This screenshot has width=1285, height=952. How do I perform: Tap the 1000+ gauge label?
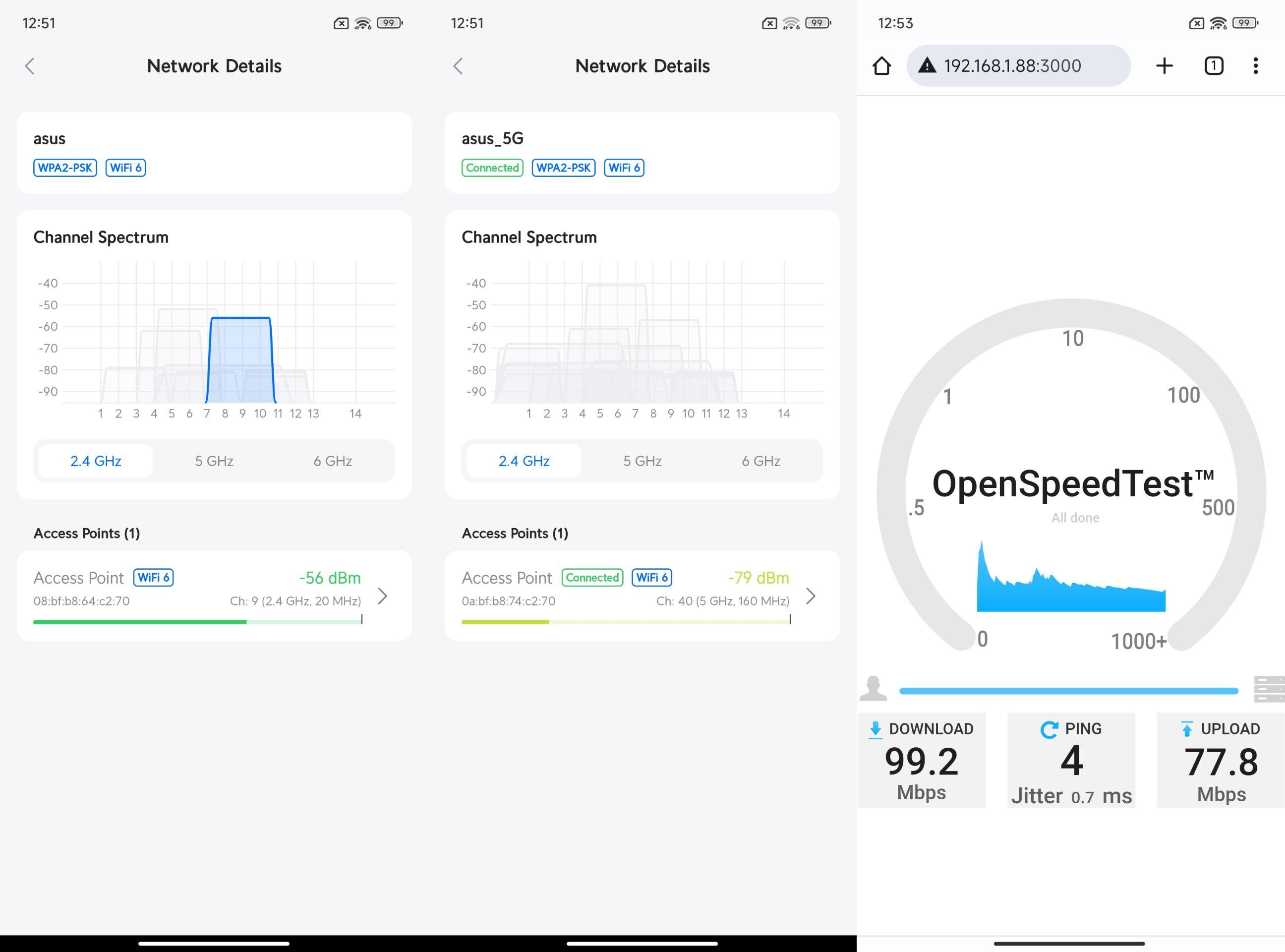pyautogui.click(x=1139, y=641)
